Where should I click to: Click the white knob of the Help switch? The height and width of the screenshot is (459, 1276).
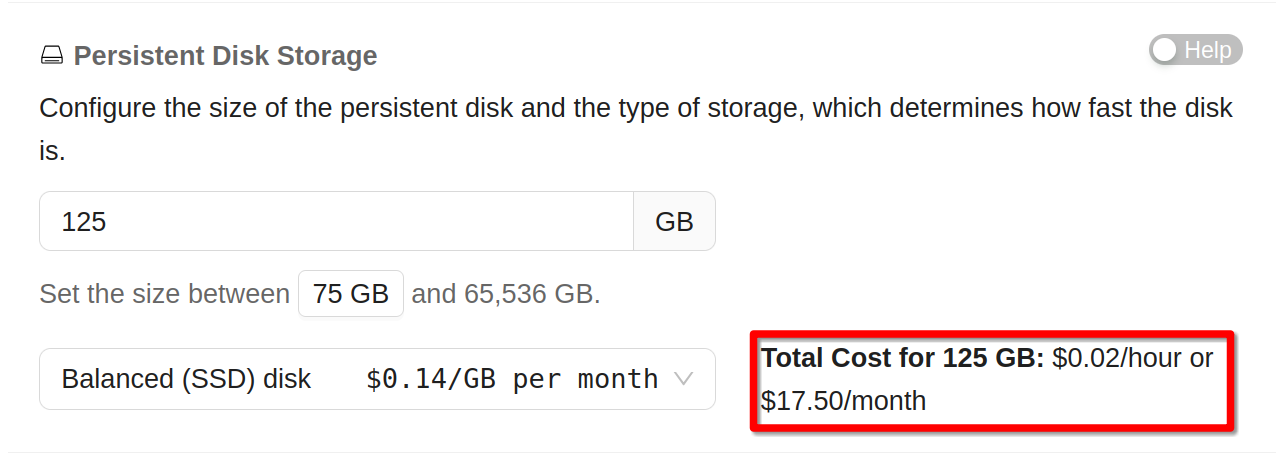[x=1166, y=50]
